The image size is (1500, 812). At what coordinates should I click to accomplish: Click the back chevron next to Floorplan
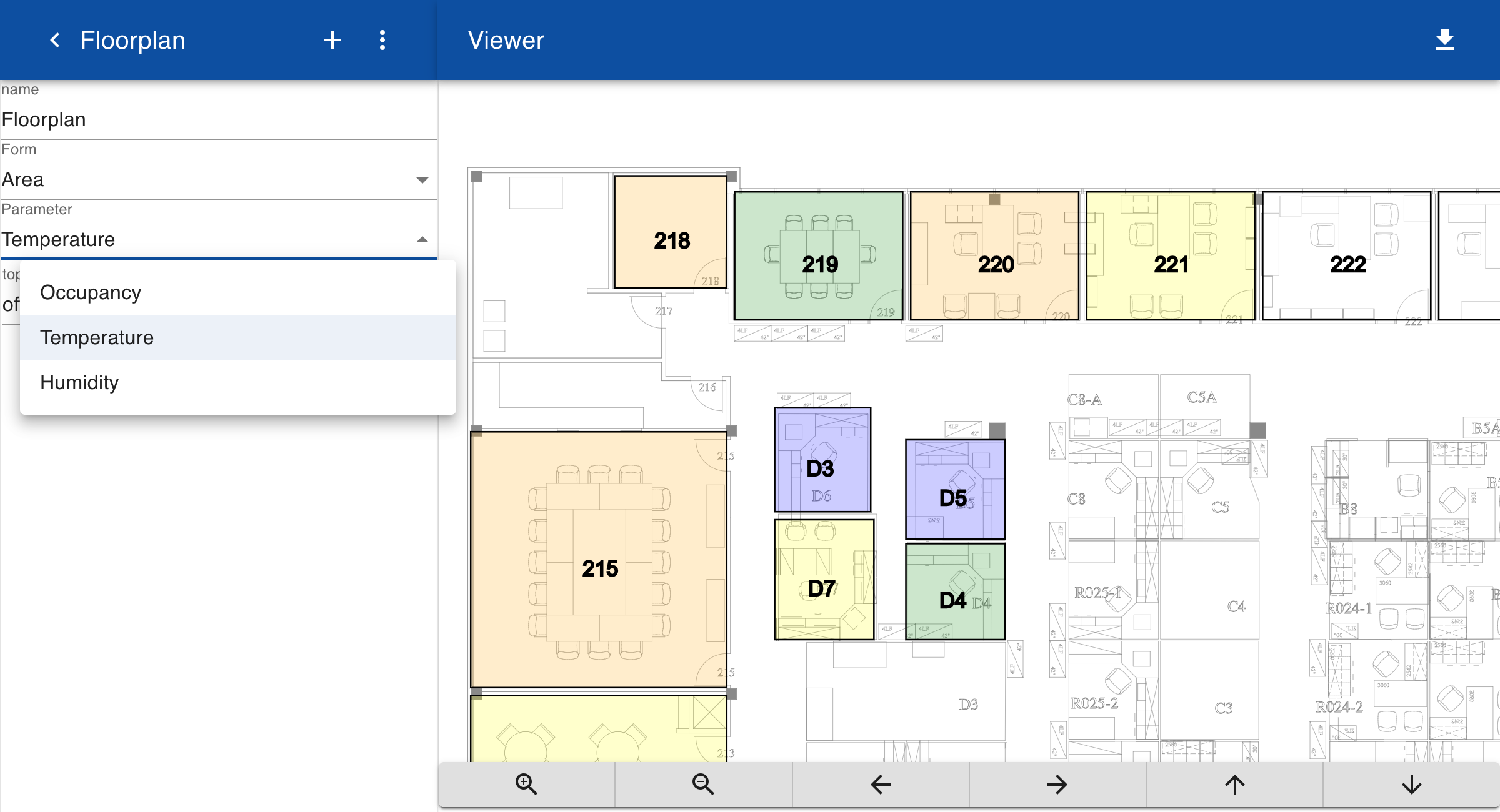click(x=55, y=41)
